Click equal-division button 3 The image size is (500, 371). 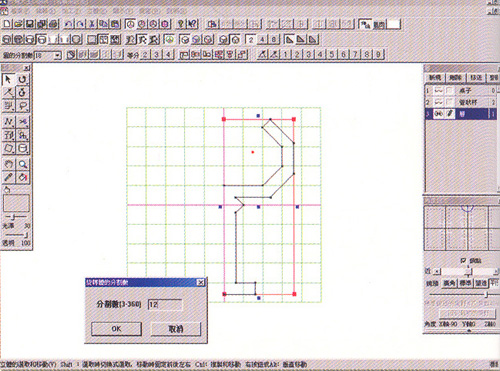coord(157,54)
